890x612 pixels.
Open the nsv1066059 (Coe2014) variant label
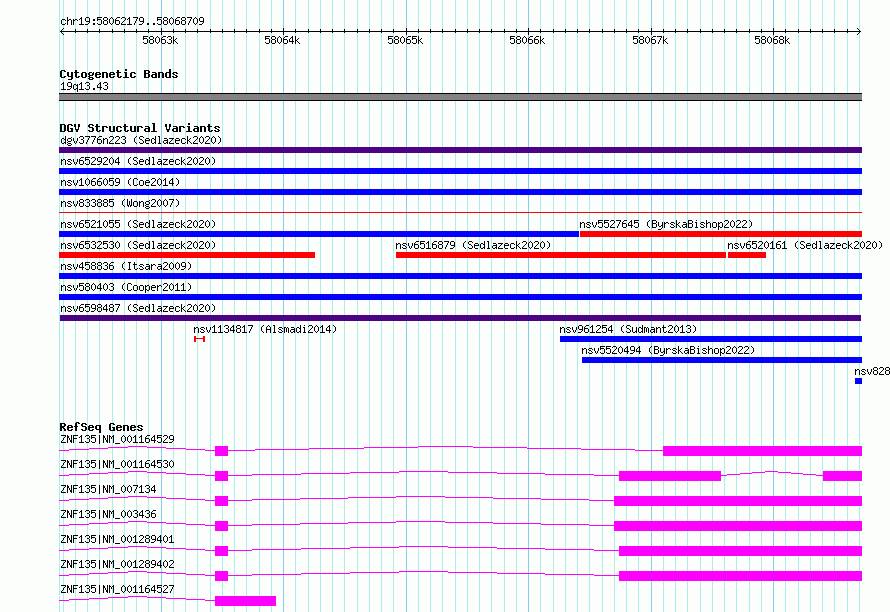[x=120, y=182]
